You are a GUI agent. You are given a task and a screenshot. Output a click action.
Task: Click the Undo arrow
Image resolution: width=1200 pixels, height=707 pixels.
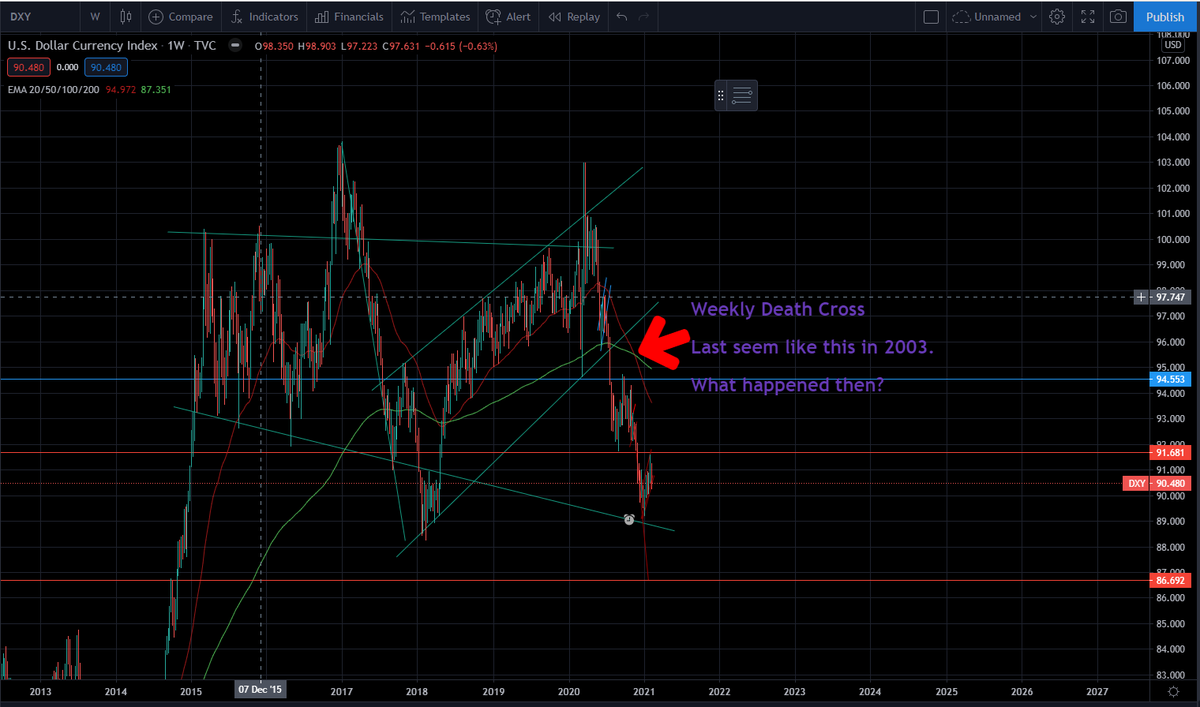[620, 16]
